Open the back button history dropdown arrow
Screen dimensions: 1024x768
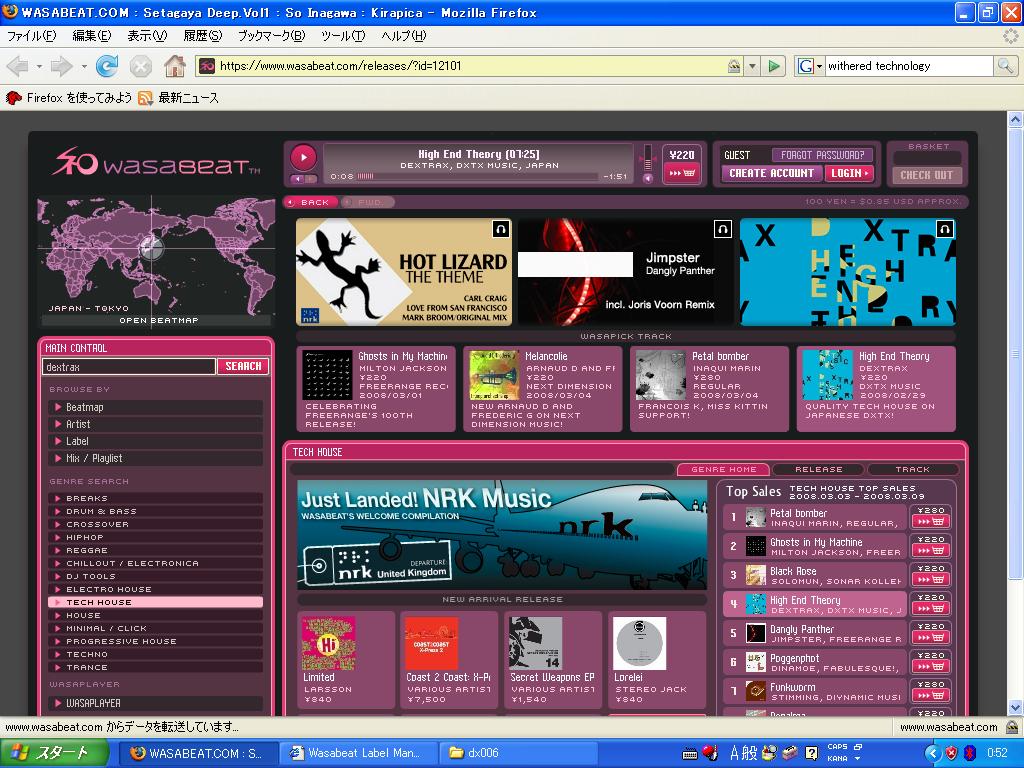(x=39, y=66)
